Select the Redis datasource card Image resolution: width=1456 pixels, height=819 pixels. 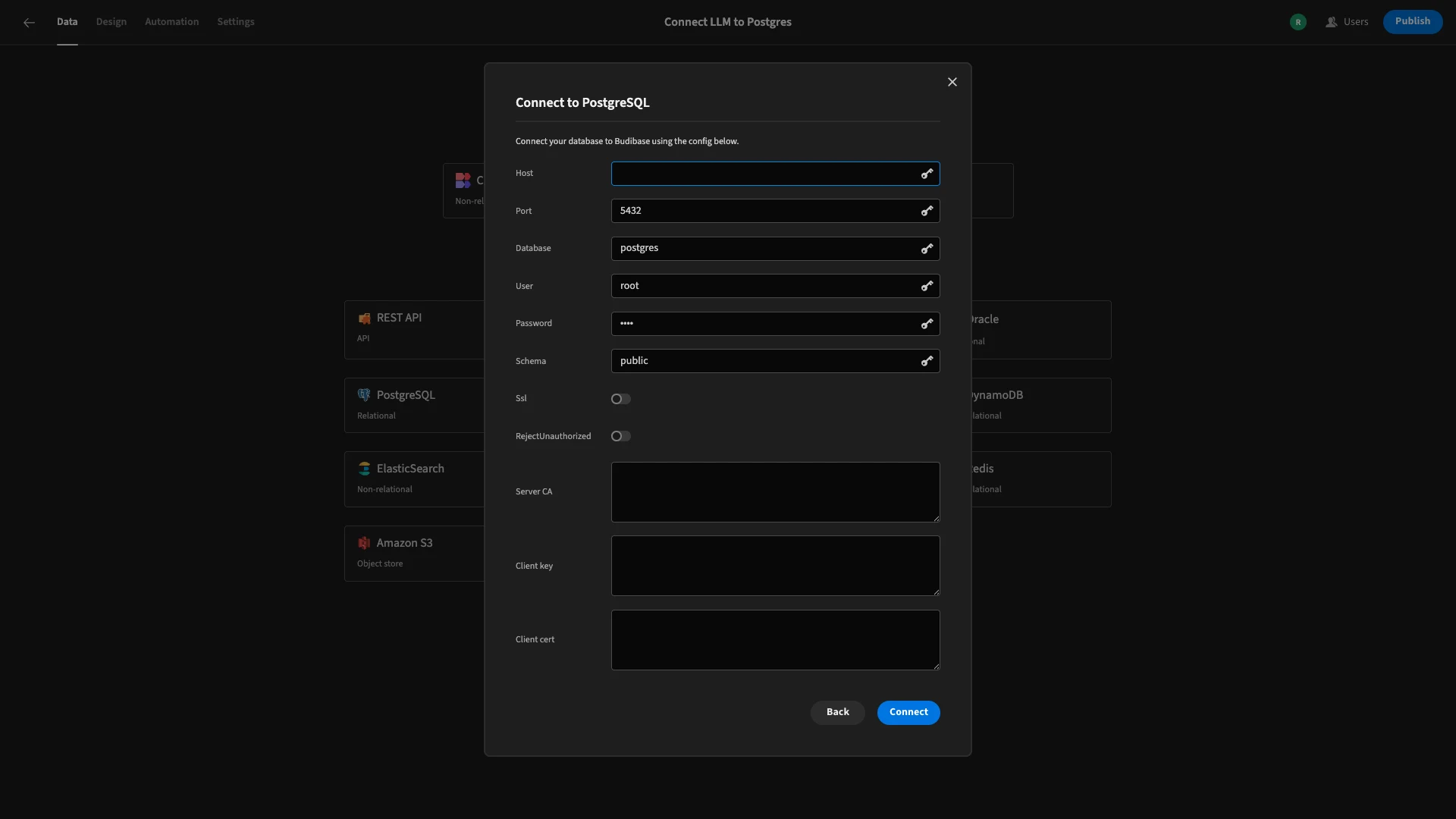click(1041, 479)
